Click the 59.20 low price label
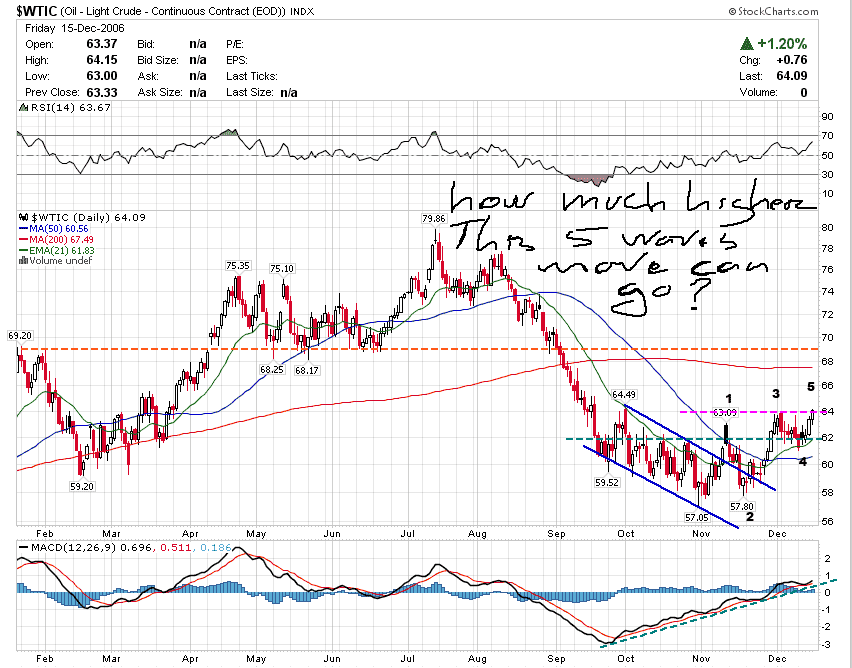 click(x=82, y=486)
